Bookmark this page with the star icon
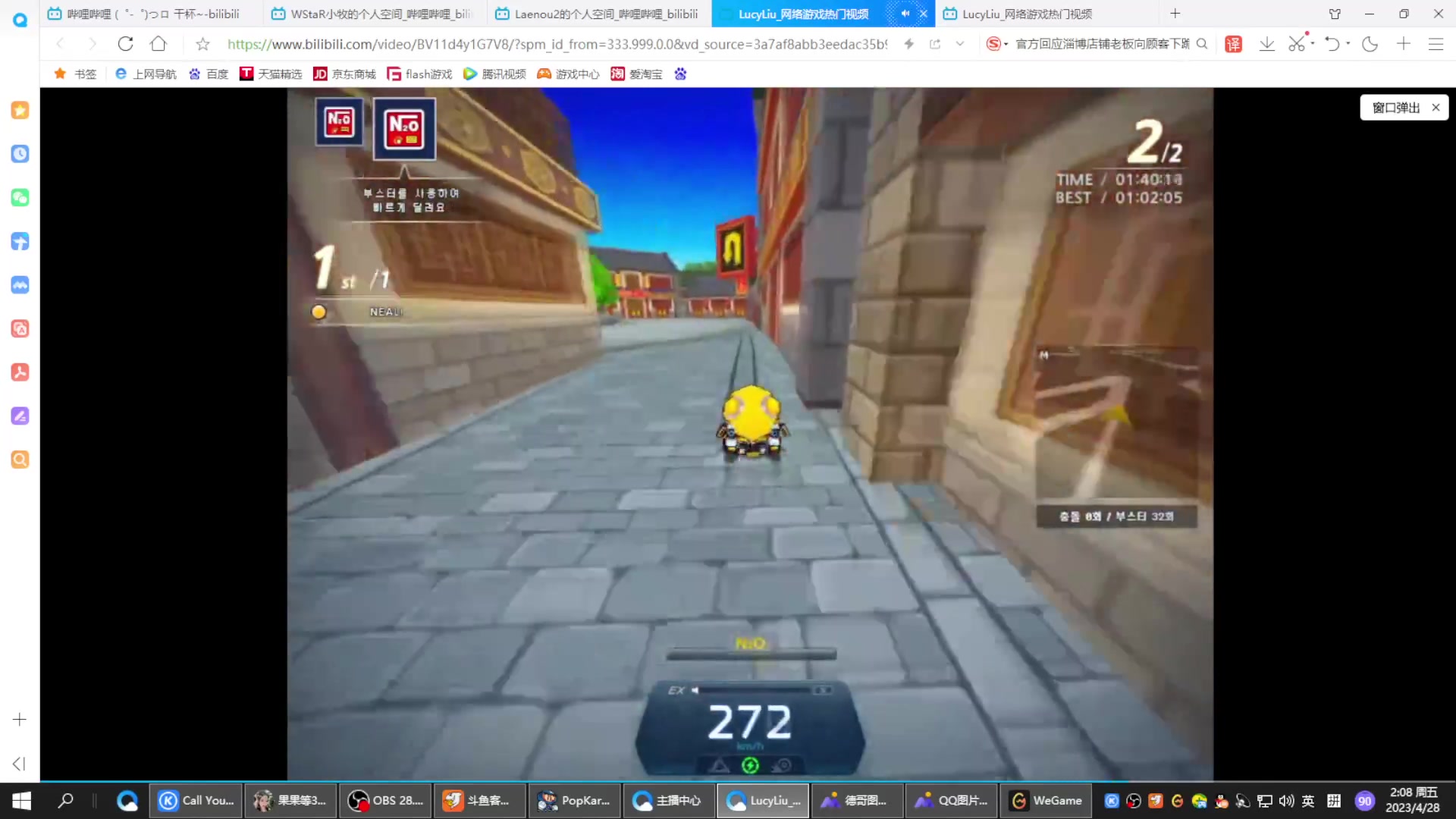Screen dimensions: 1456x819 click(202, 44)
